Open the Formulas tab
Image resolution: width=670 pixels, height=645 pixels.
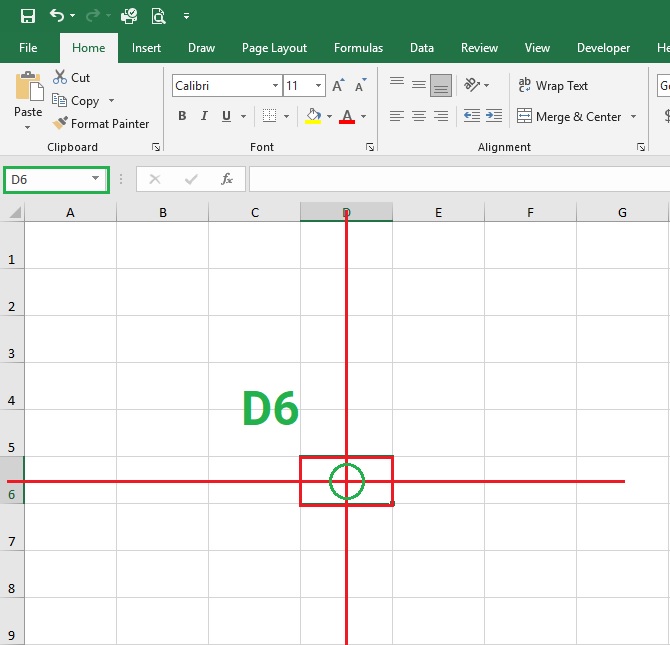pyautogui.click(x=359, y=48)
